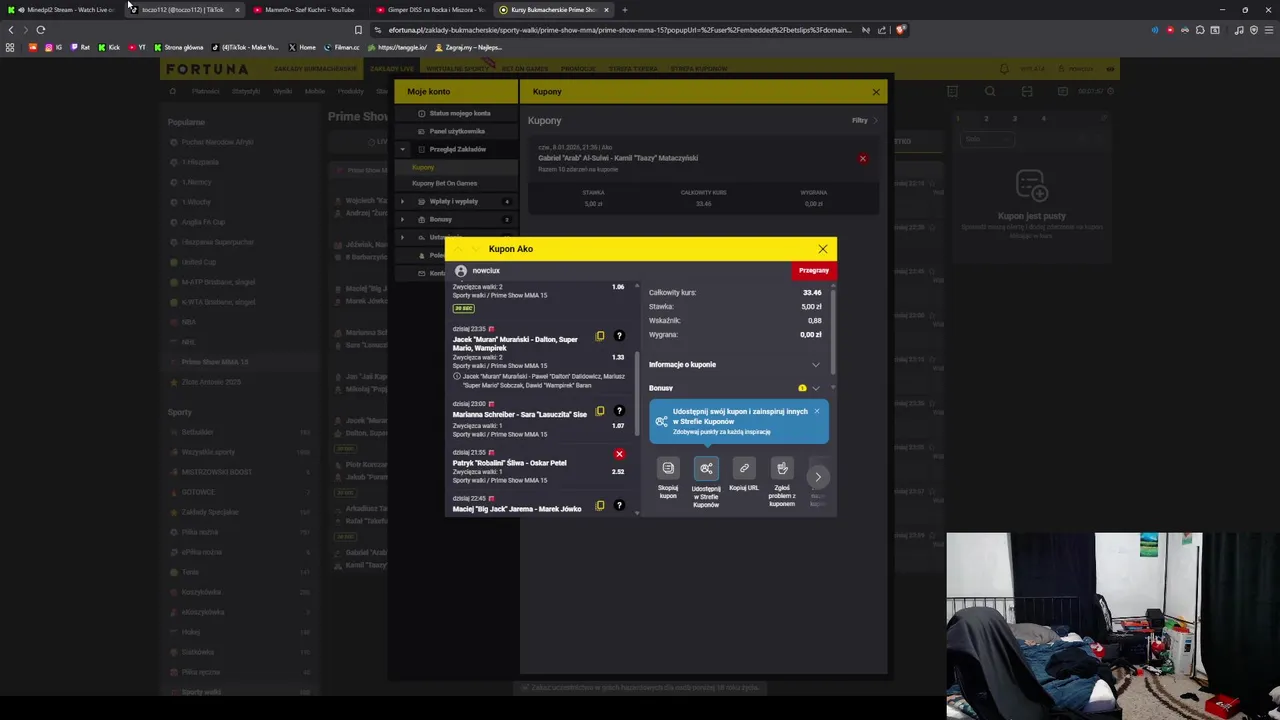Click the red lost icon on Al-Sulwi coupon card
Image resolution: width=1280 pixels, height=720 pixels.
[x=863, y=158]
